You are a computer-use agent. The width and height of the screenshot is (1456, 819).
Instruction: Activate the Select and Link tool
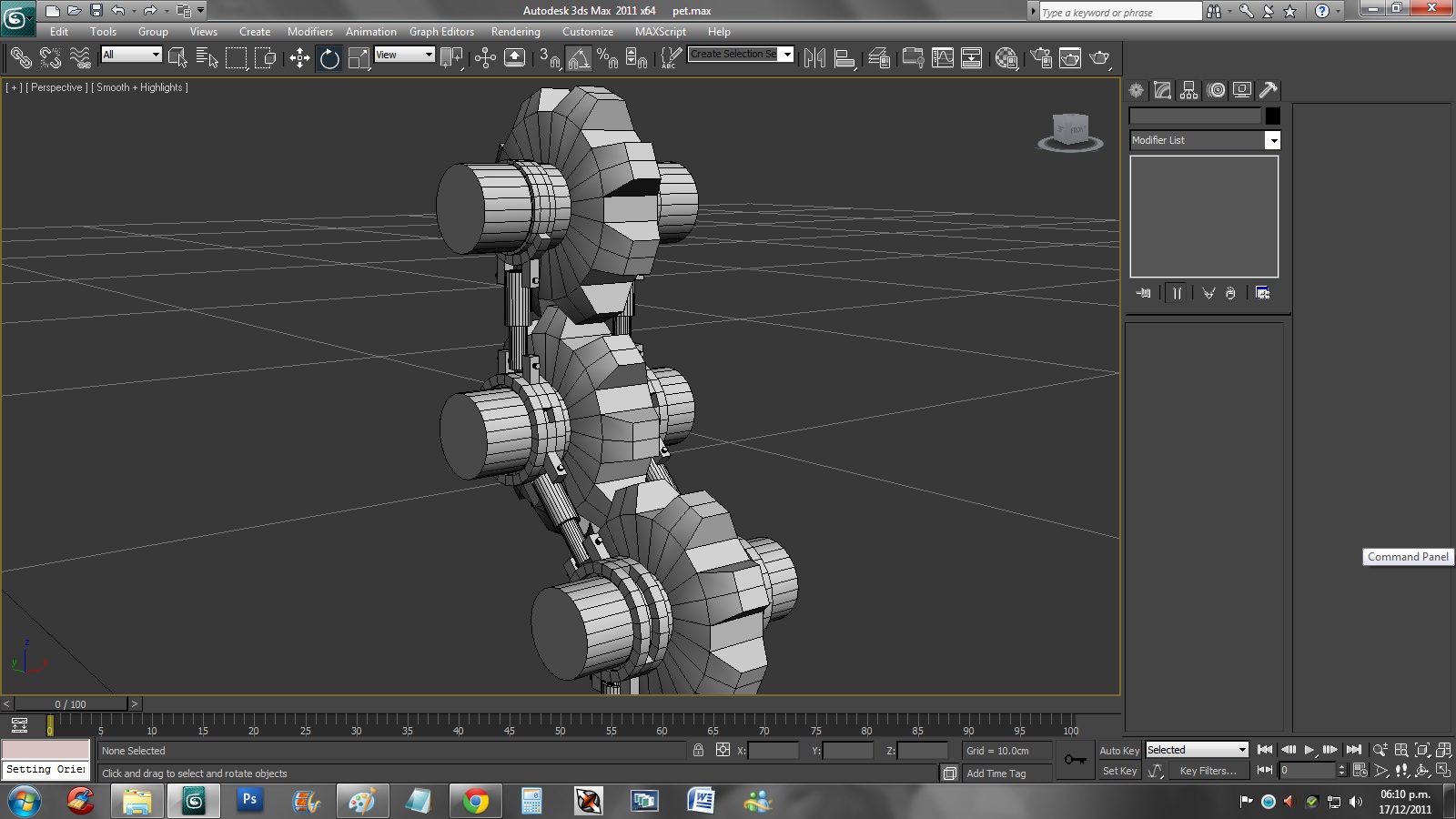pyautogui.click(x=20, y=58)
